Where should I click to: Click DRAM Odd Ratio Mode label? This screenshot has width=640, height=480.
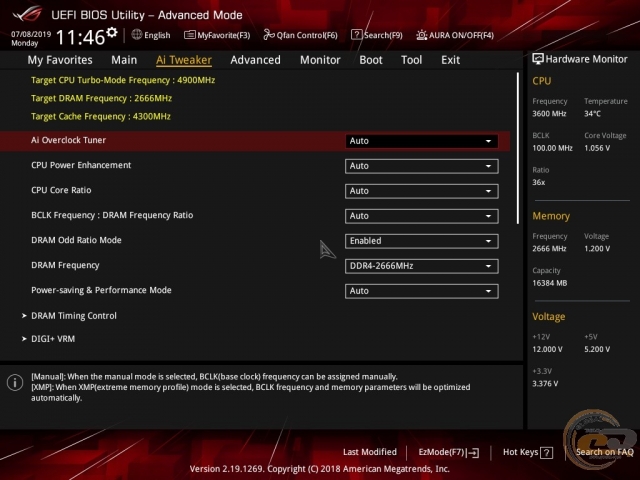point(76,240)
